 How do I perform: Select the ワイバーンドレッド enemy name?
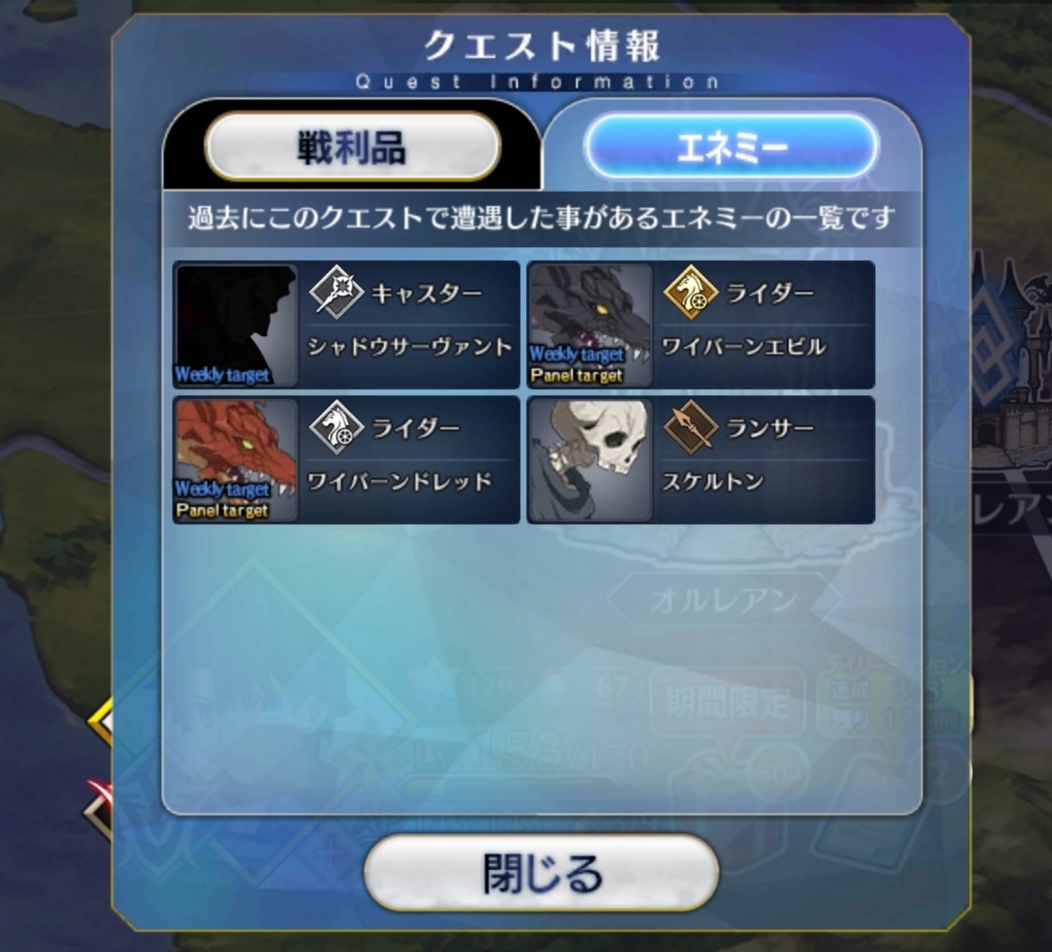[400, 482]
